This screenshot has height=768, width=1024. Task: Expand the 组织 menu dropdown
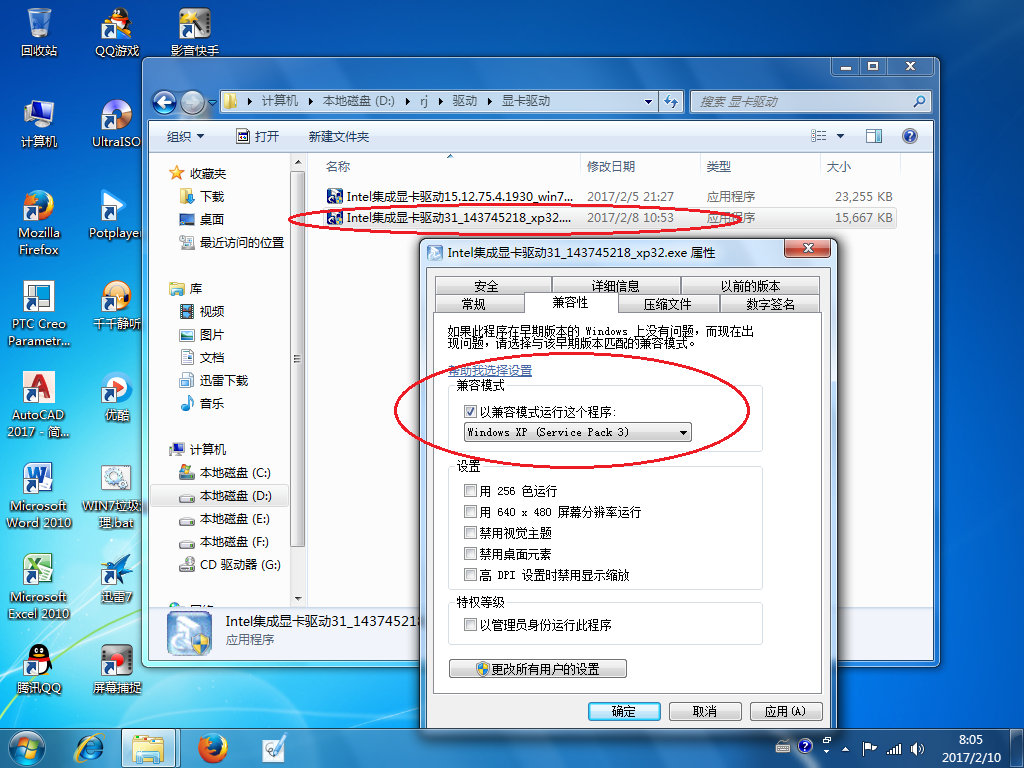[185, 136]
